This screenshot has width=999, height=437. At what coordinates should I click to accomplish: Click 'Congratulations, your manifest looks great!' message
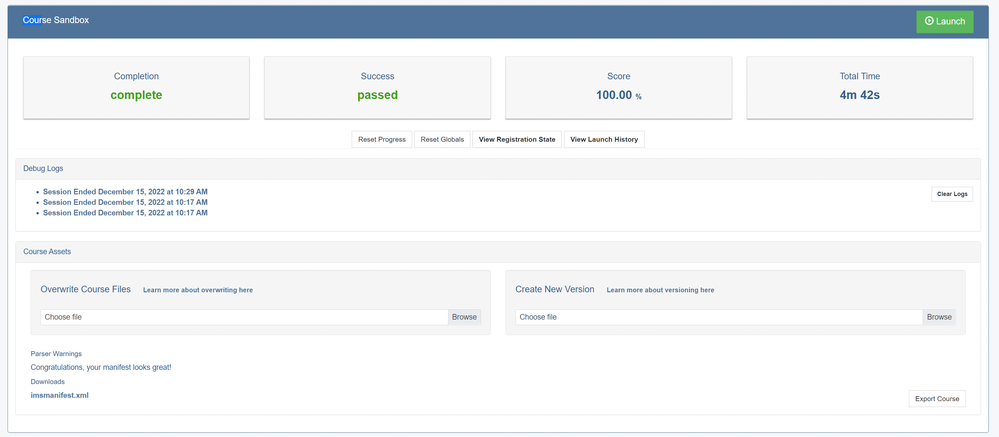(x=101, y=368)
